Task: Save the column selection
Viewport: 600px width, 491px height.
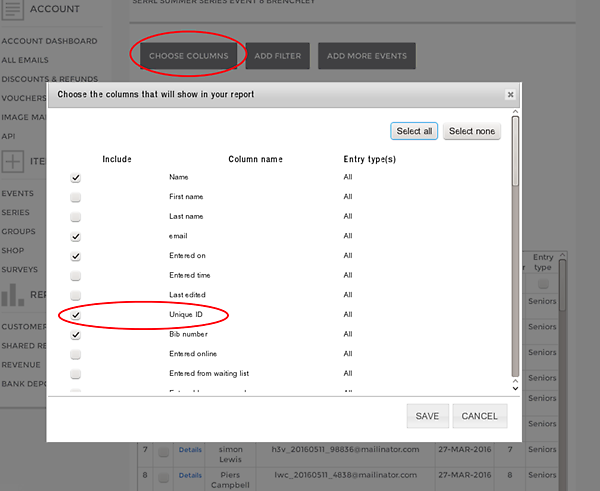Action: pyautogui.click(x=427, y=416)
